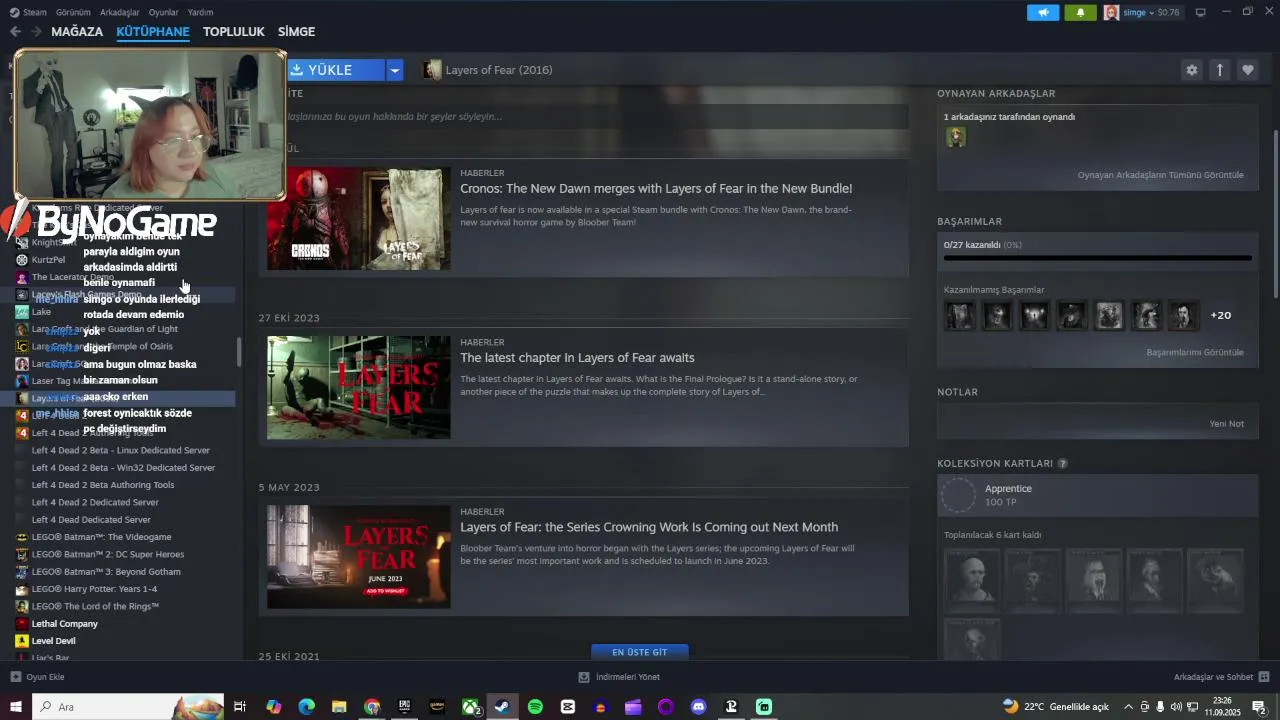1280x720 pixels.
Task: Open the Steam announcements megaphone button
Action: 1043,12
